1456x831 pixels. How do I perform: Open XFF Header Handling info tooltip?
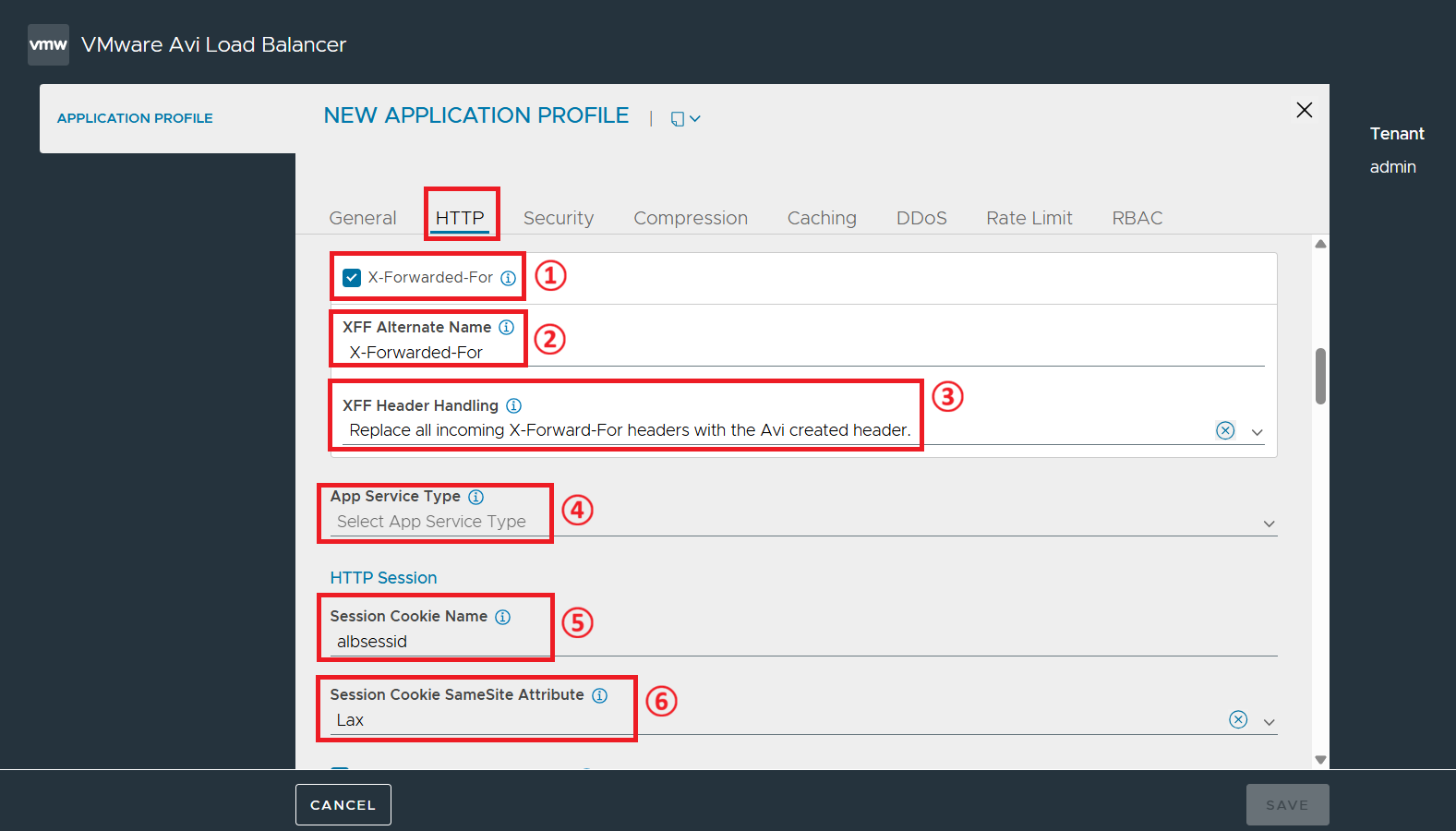coord(514,405)
